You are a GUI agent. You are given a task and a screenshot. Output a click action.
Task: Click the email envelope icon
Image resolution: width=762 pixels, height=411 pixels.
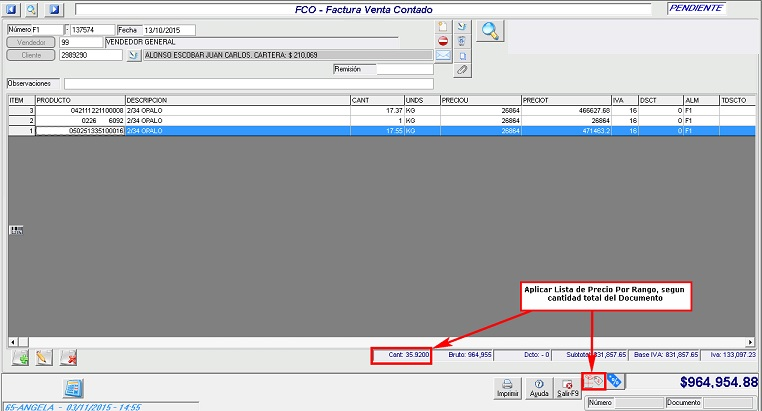[443, 56]
